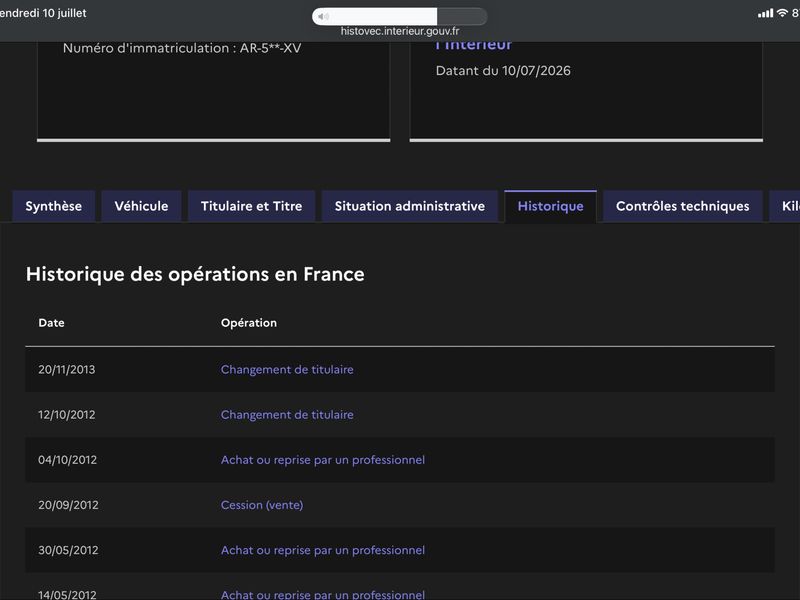This screenshot has width=800, height=600.
Task: Open the Contrôles techniques tab
Action: click(683, 206)
